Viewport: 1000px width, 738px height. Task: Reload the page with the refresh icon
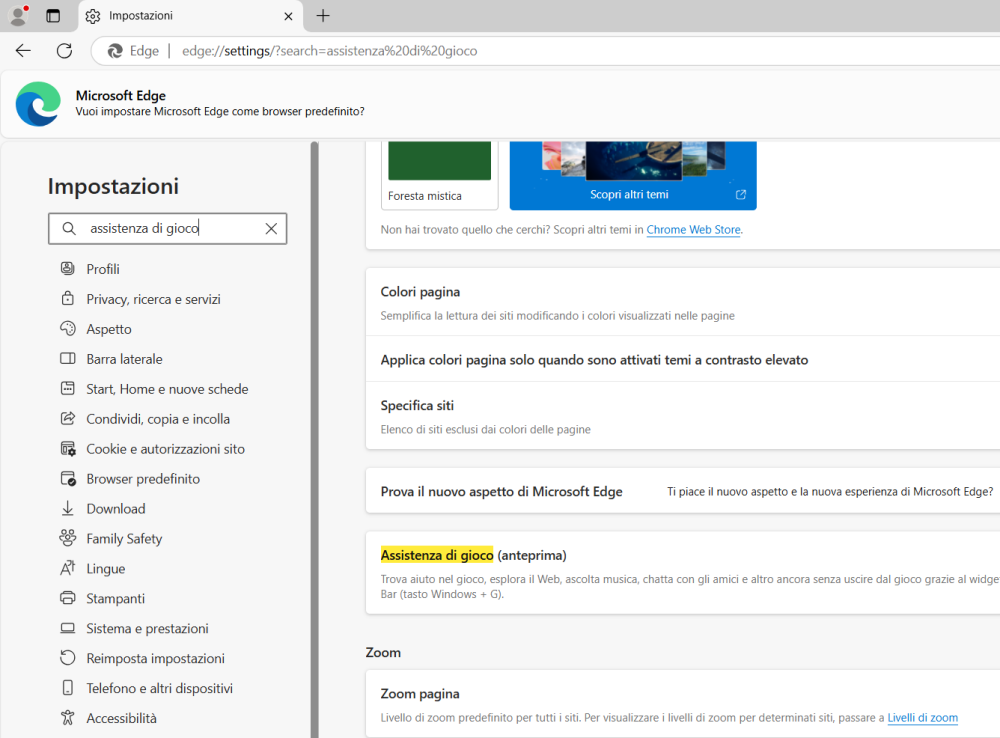click(64, 51)
